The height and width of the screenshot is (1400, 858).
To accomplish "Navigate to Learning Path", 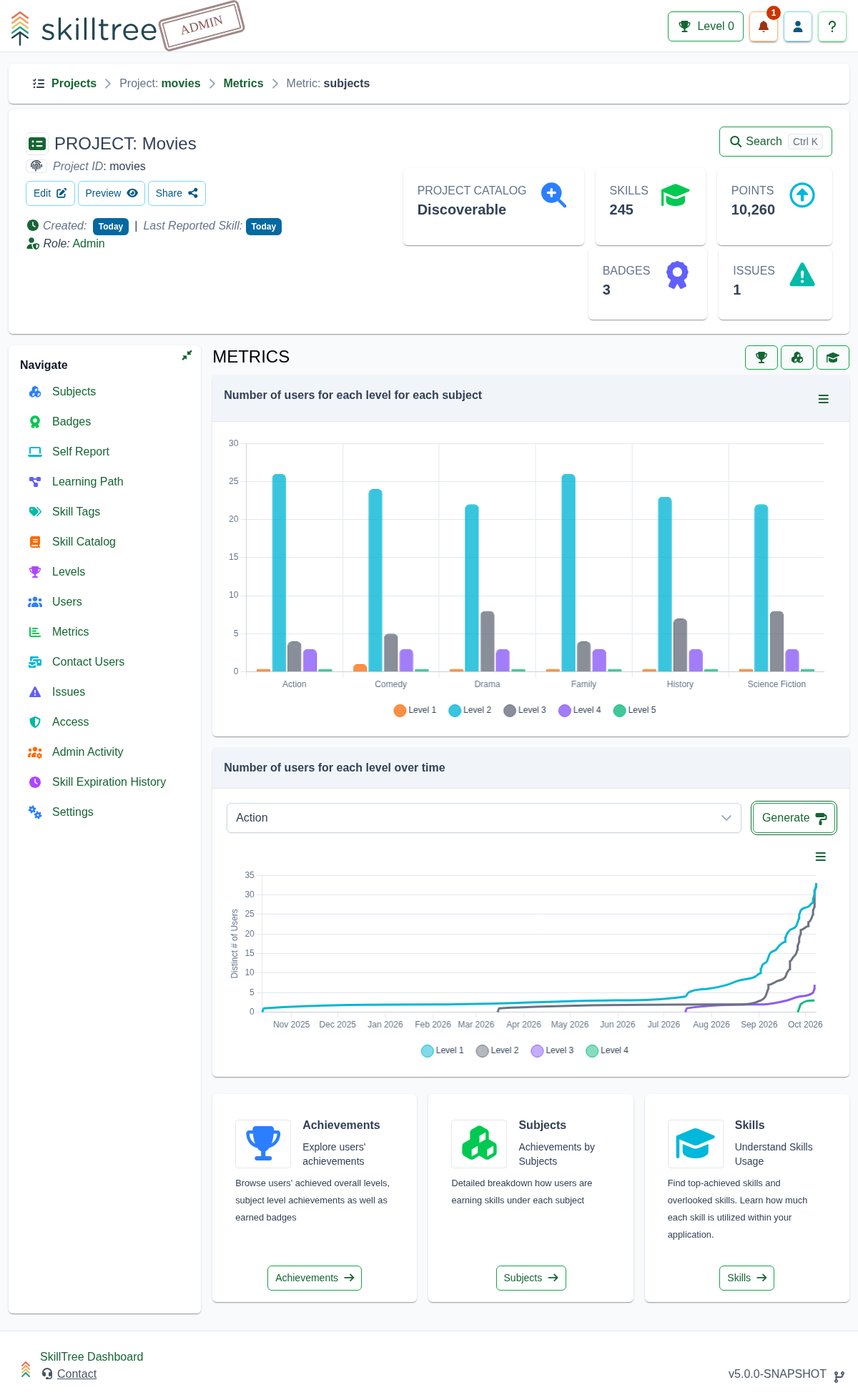I will point(87,482).
